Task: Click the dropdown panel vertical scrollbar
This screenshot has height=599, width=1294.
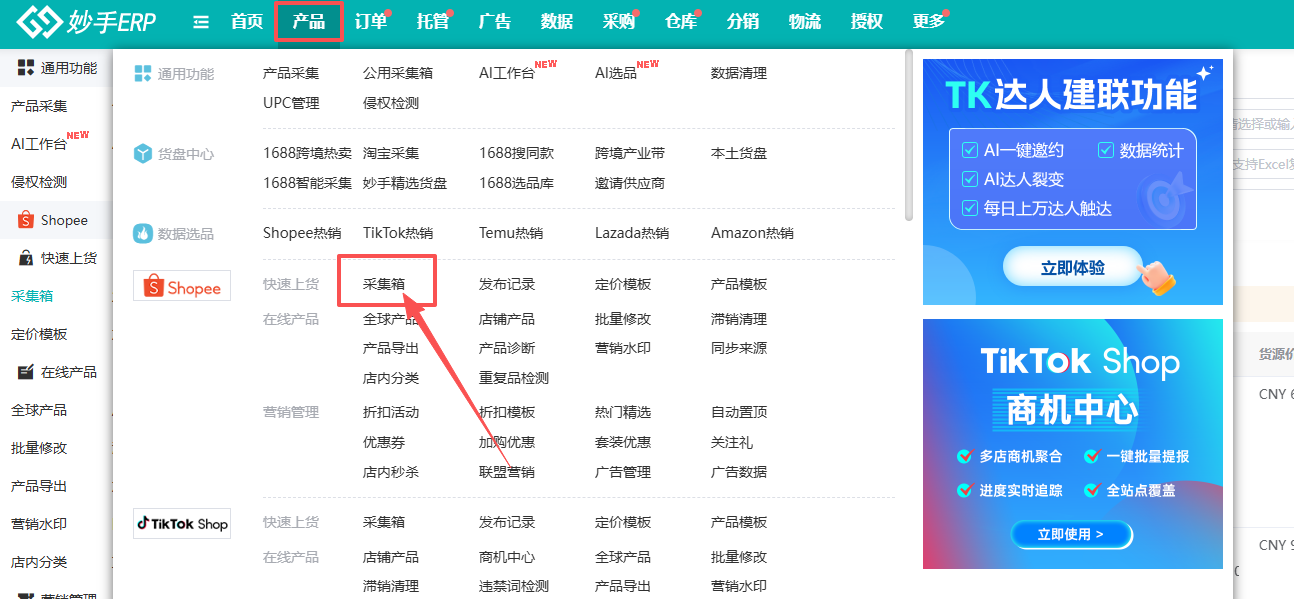Action: (x=908, y=135)
